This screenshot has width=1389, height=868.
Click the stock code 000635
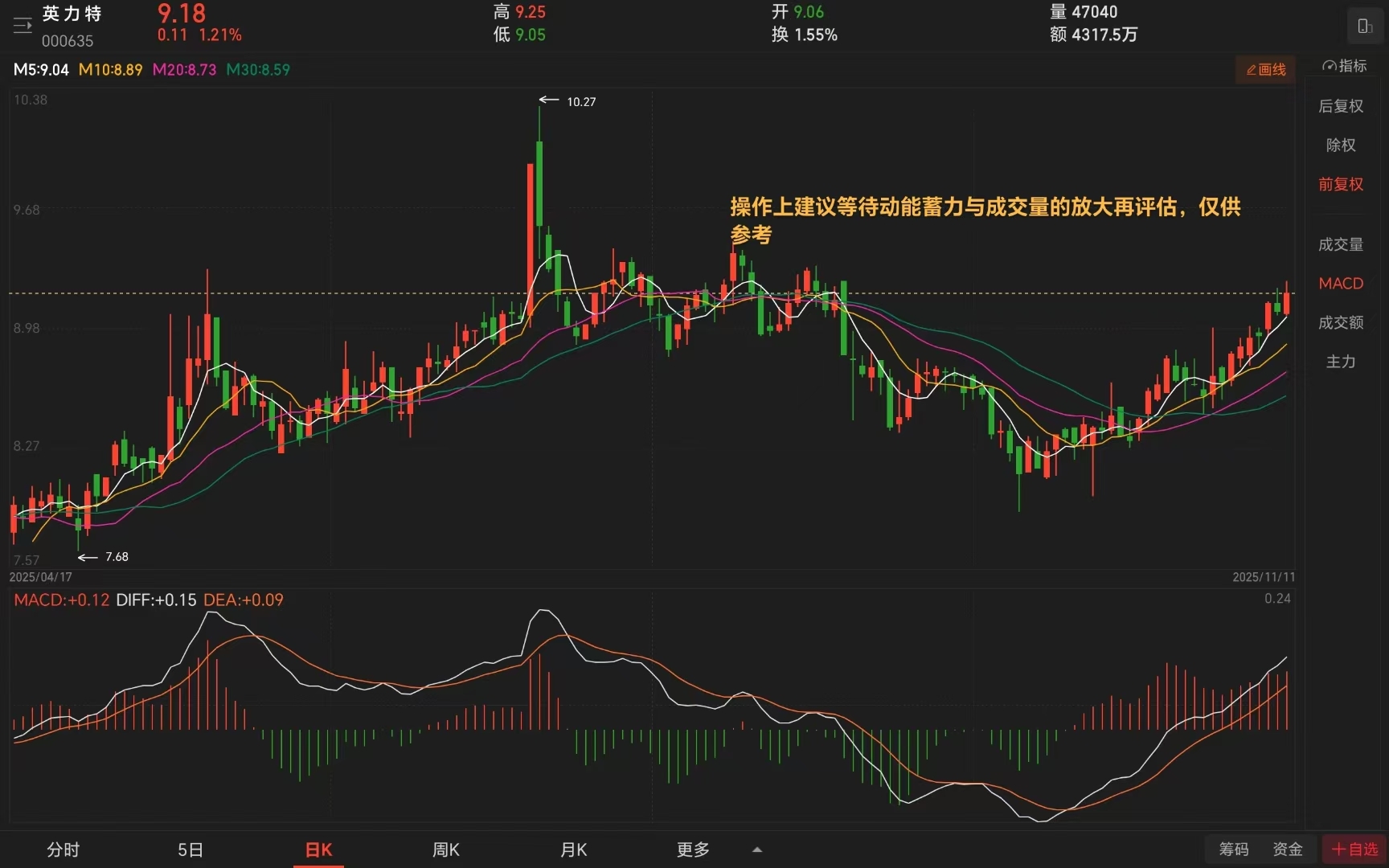point(68,41)
